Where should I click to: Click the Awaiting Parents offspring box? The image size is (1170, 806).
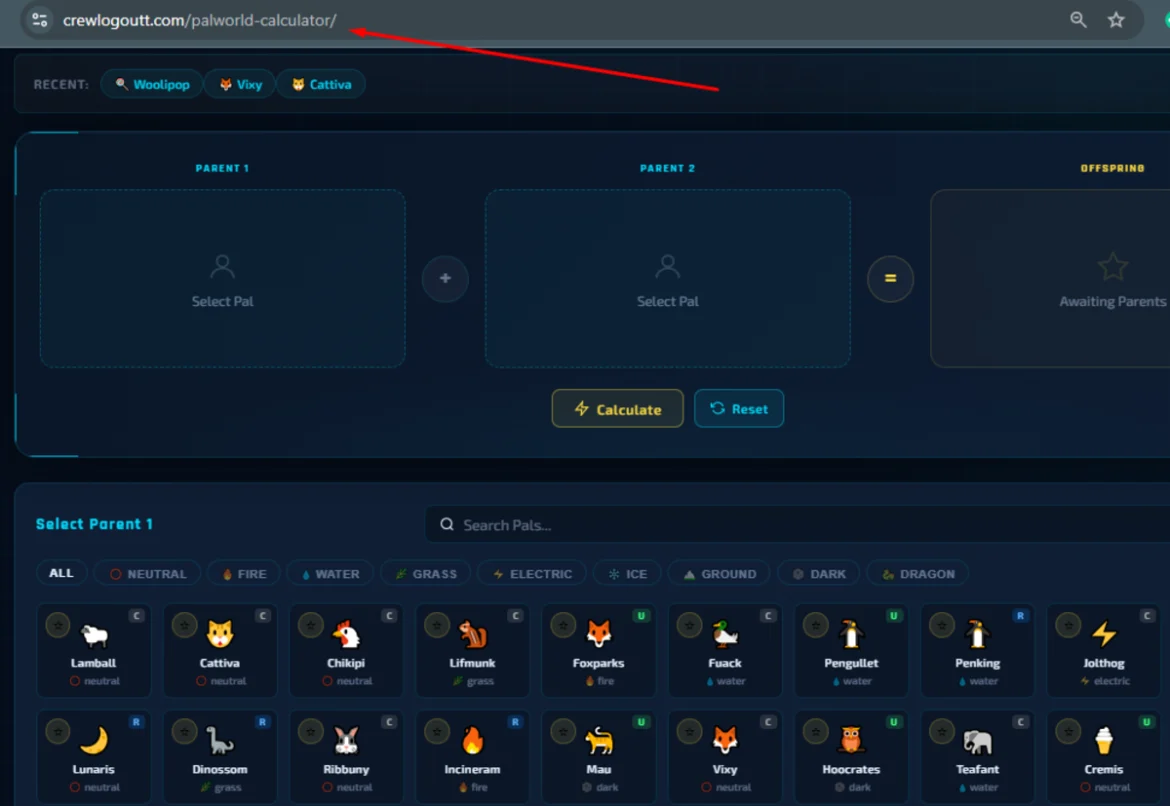point(1050,278)
